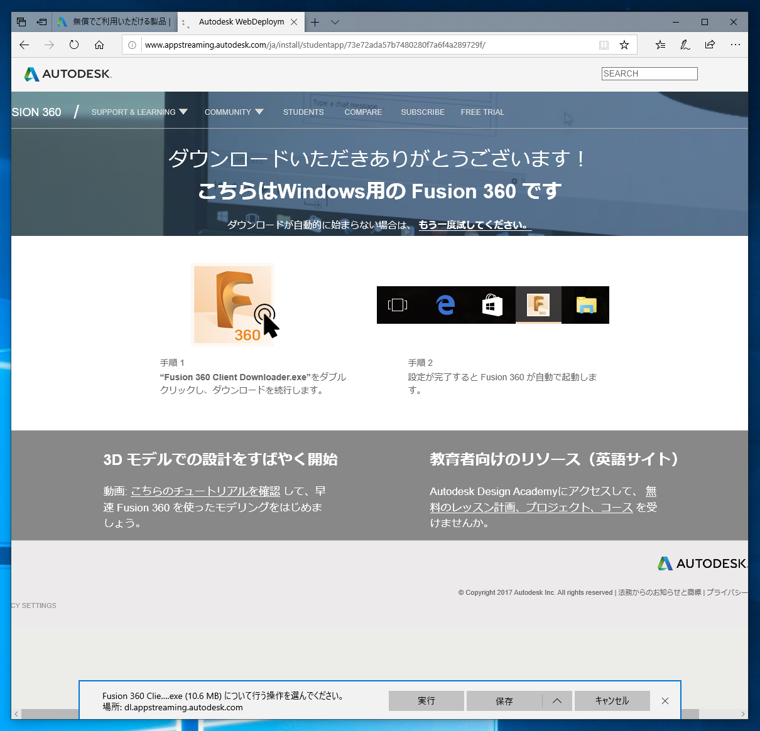Reload the page with refresh icon

tap(74, 45)
